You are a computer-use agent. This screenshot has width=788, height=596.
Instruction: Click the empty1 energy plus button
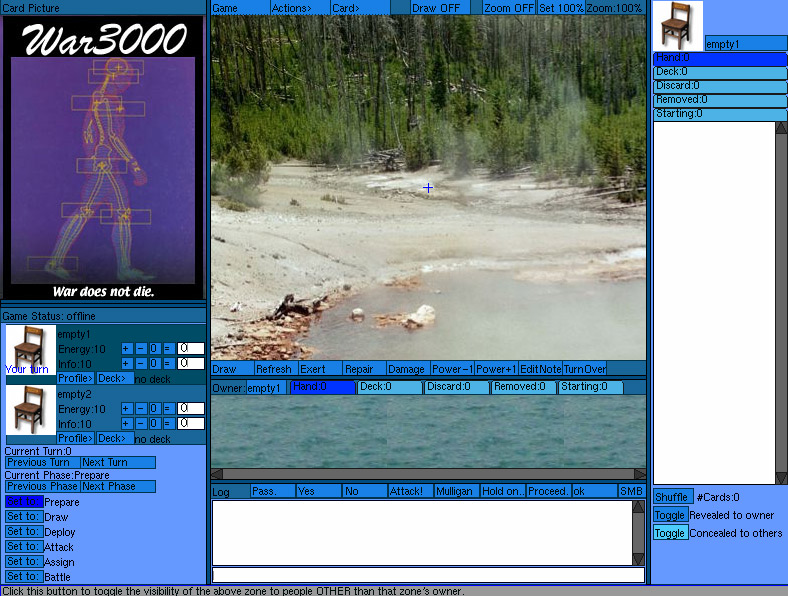[127, 349]
